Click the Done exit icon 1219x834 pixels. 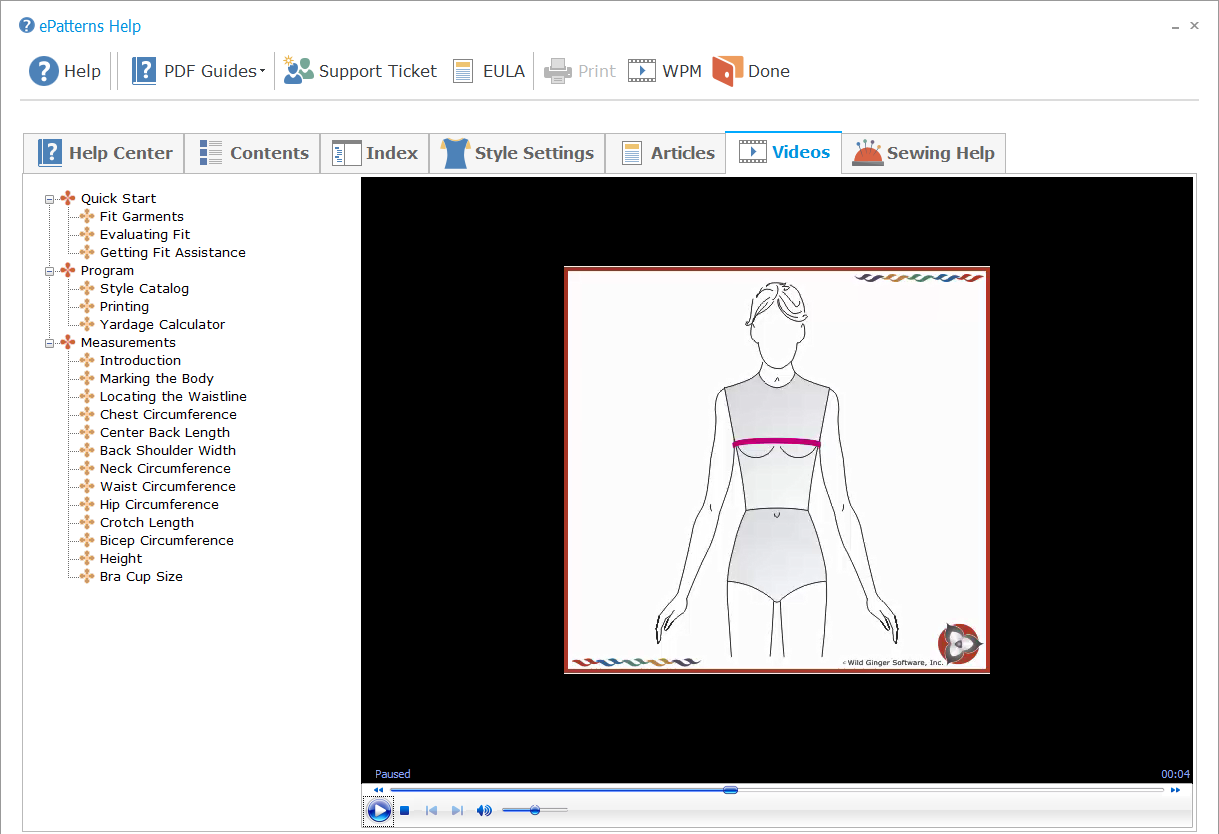tap(727, 71)
